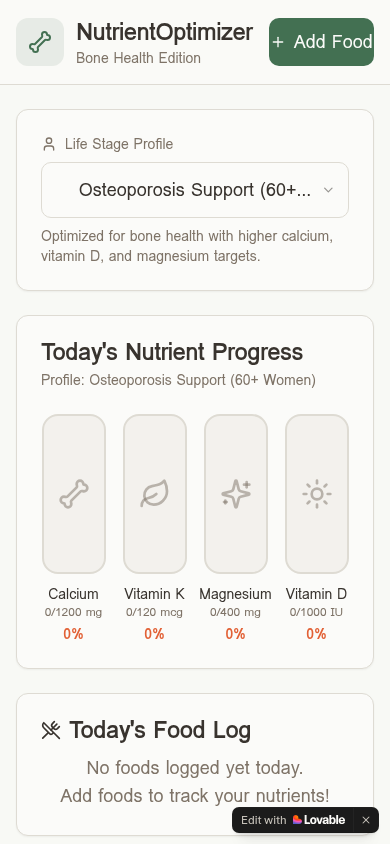The height and width of the screenshot is (844, 390).
Task: Click the Today's Nutrient Progress heading
Action: (172, 352)
